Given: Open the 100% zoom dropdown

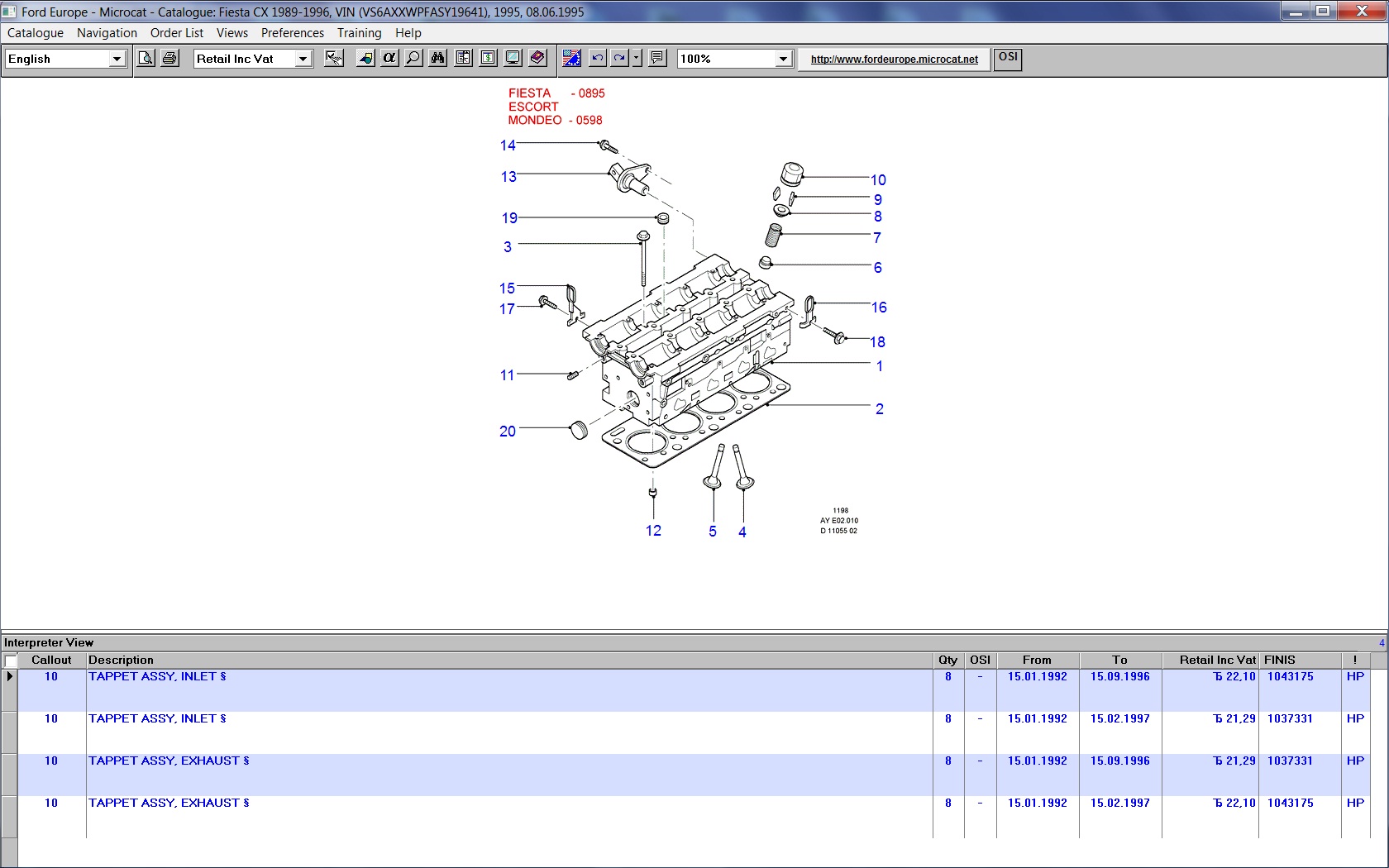Looking at the screenshot, I should [782, 59].
